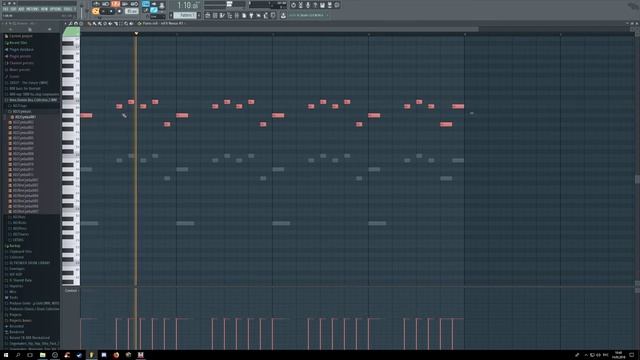Viewport: 640px width, 360px height.
Task: Click the 1:18 time display
Action: pos(188,5)
